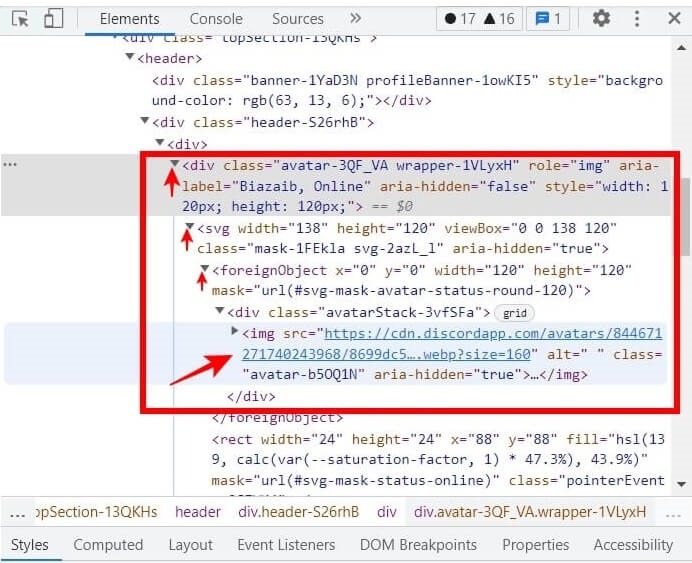Screen dimensions: 692x563
Task: Collapse the svg mask element
Action: 189,228
